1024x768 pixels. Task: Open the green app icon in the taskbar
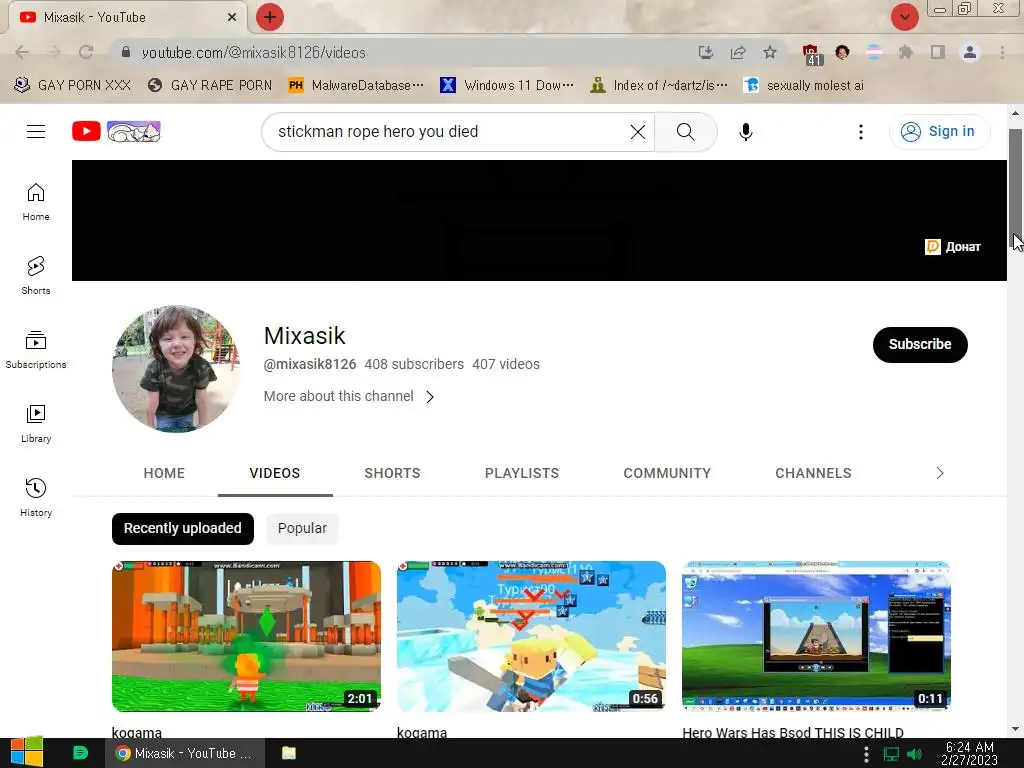click(80, 752)
